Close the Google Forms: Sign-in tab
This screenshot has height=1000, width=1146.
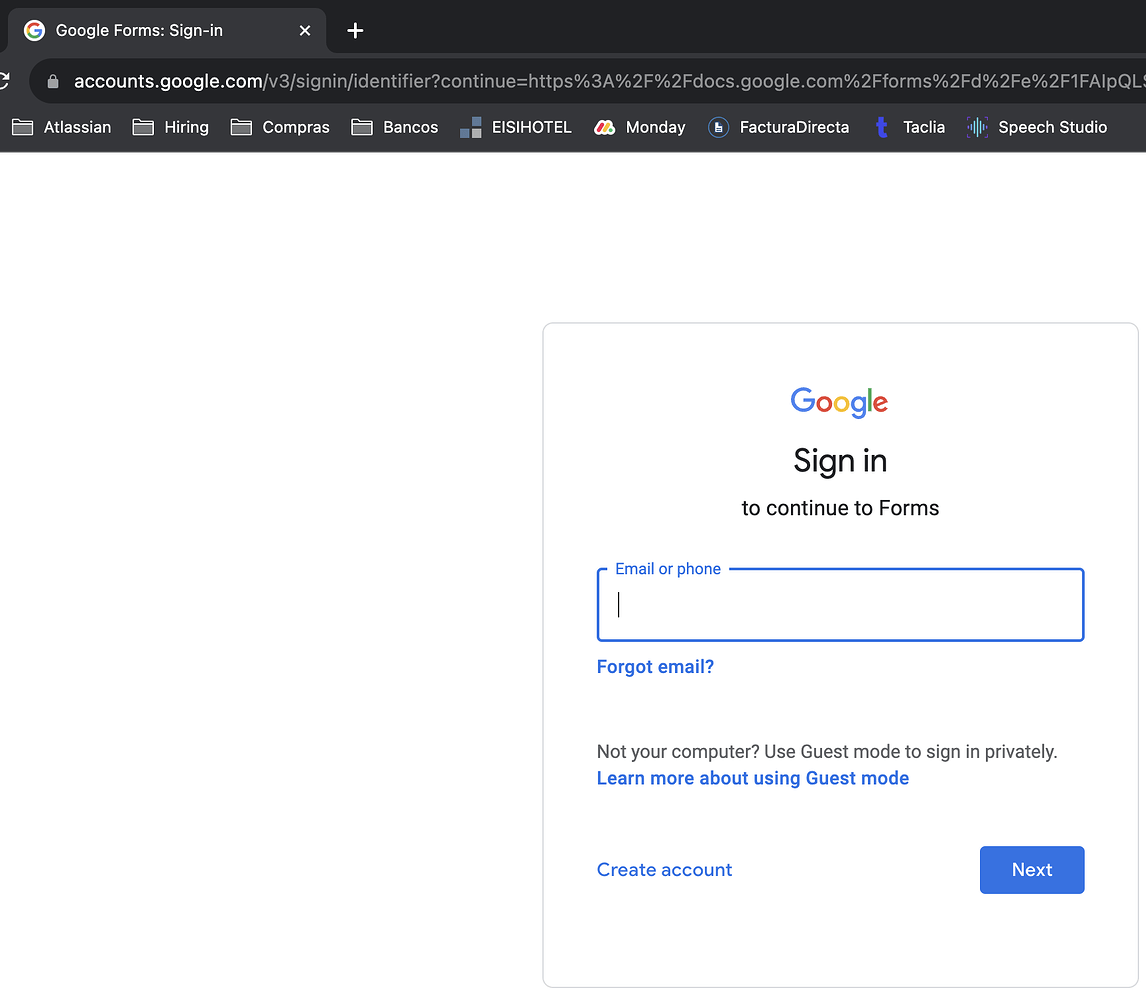pyautogui.click(x=305, y=31)
